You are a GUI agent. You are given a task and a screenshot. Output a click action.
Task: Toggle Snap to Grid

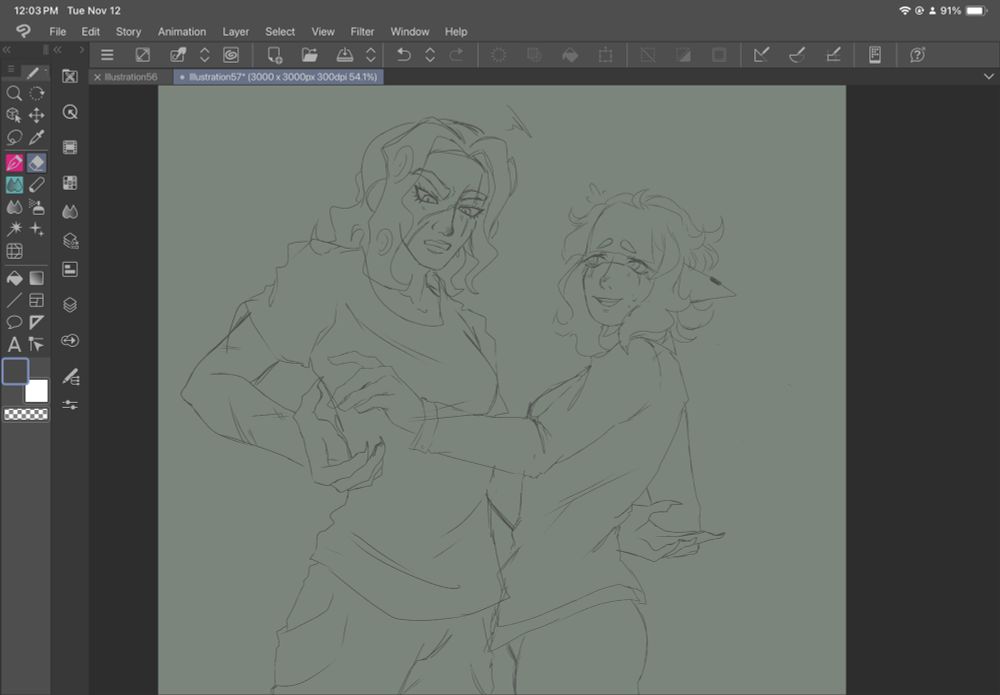pyautogui.click(x=834, y=55)
